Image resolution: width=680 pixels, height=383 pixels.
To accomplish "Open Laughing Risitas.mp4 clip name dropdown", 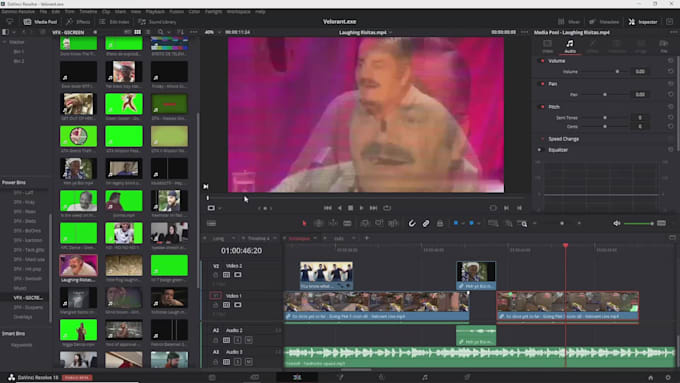I will (391, 33).
